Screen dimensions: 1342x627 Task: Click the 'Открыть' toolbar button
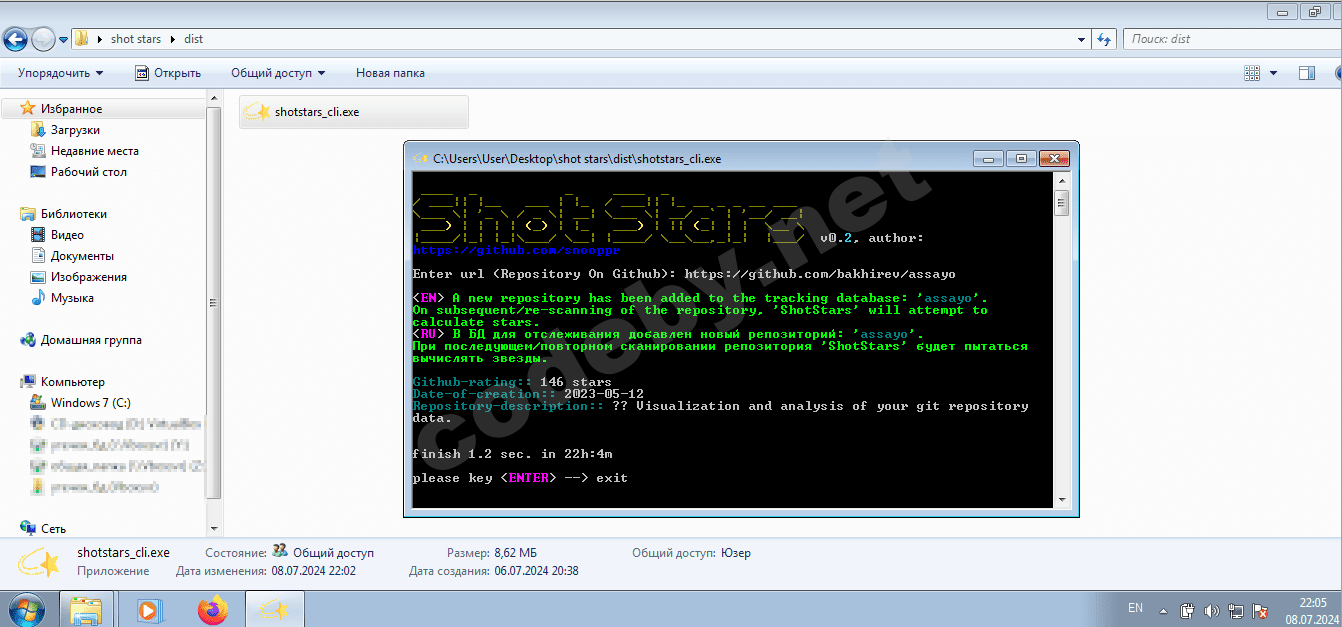(168, 73)
